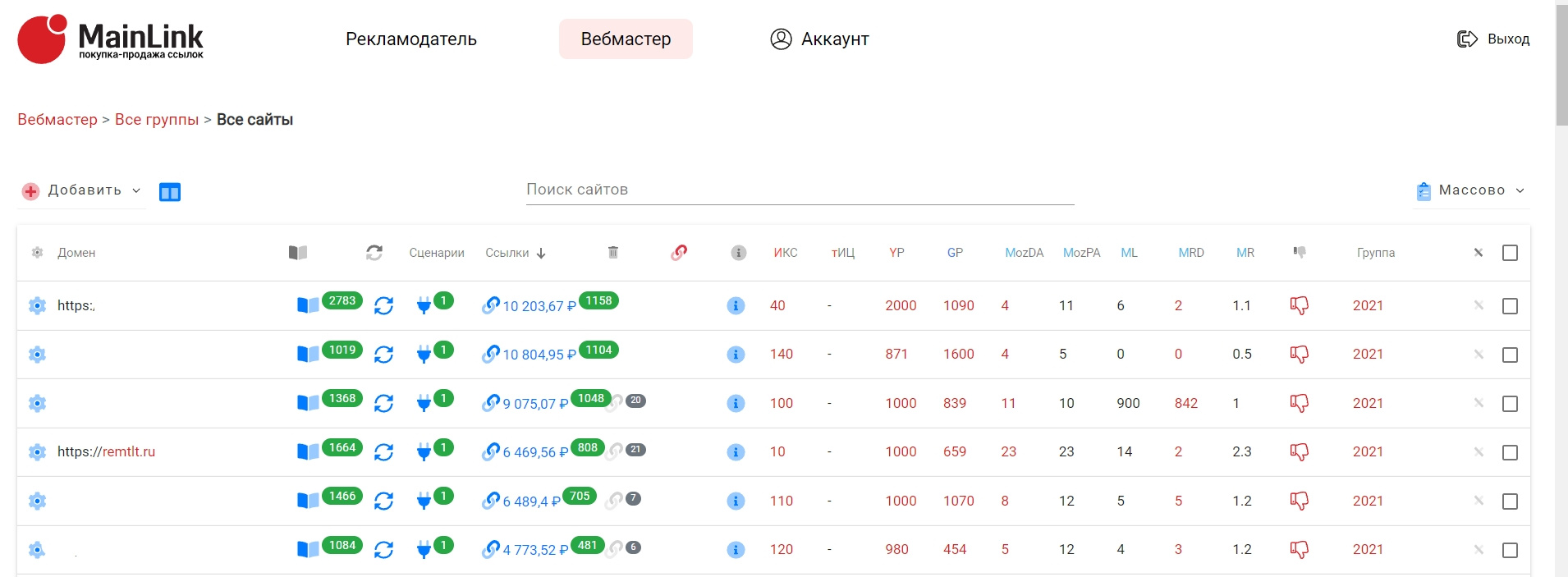This screenshot has height=577, width=1568.
Task: Click gray link icon with badge 20
Action: coord(615,402)
